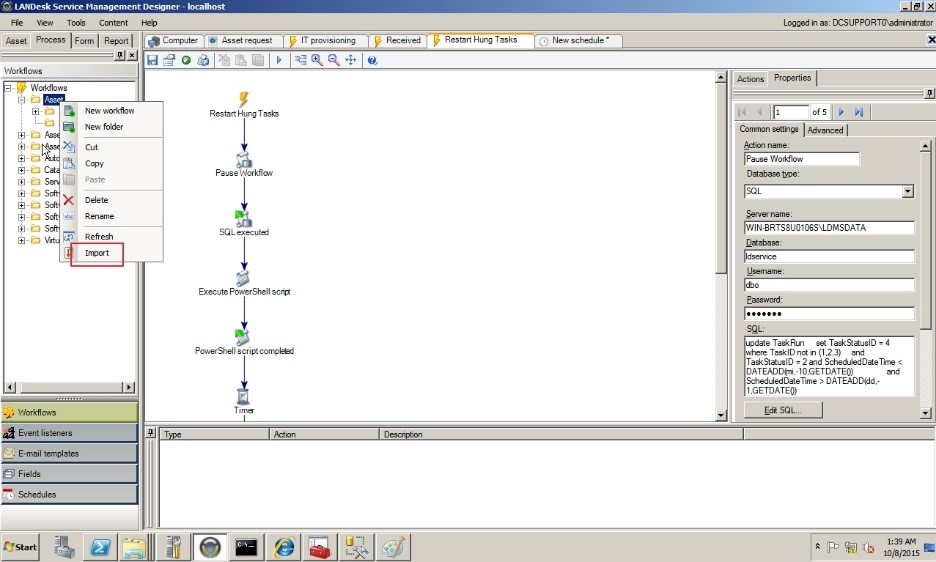Collapse the root Workflows tree node
The image size is (936, 562).
pos(8,88)
